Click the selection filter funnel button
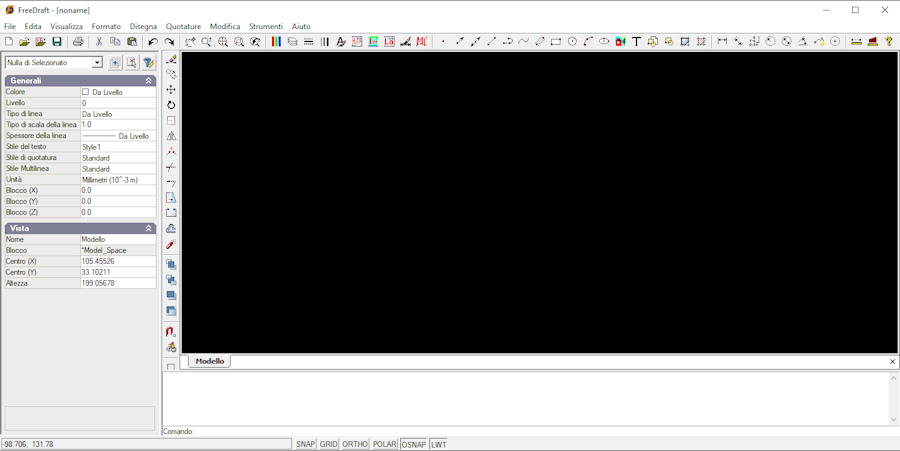The width and height of the screenshot is (900, 451). [148, 63]
